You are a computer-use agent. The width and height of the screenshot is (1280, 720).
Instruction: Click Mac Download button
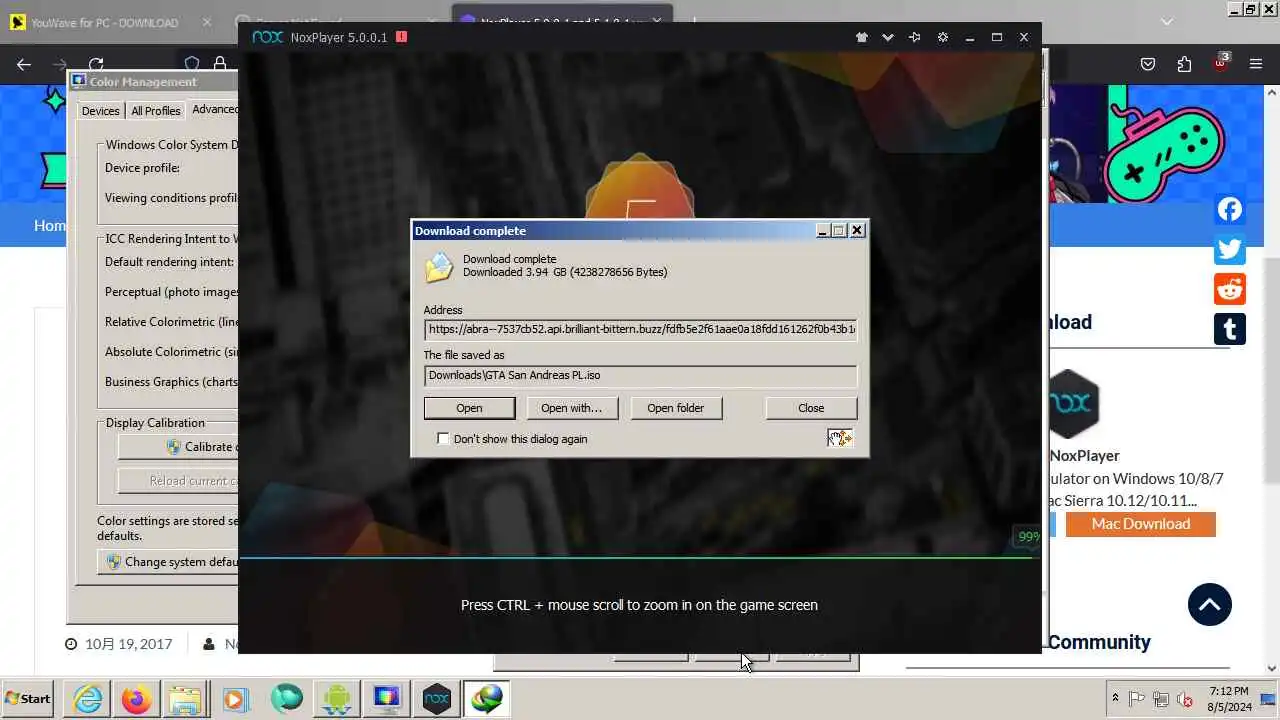point(1141,524)
